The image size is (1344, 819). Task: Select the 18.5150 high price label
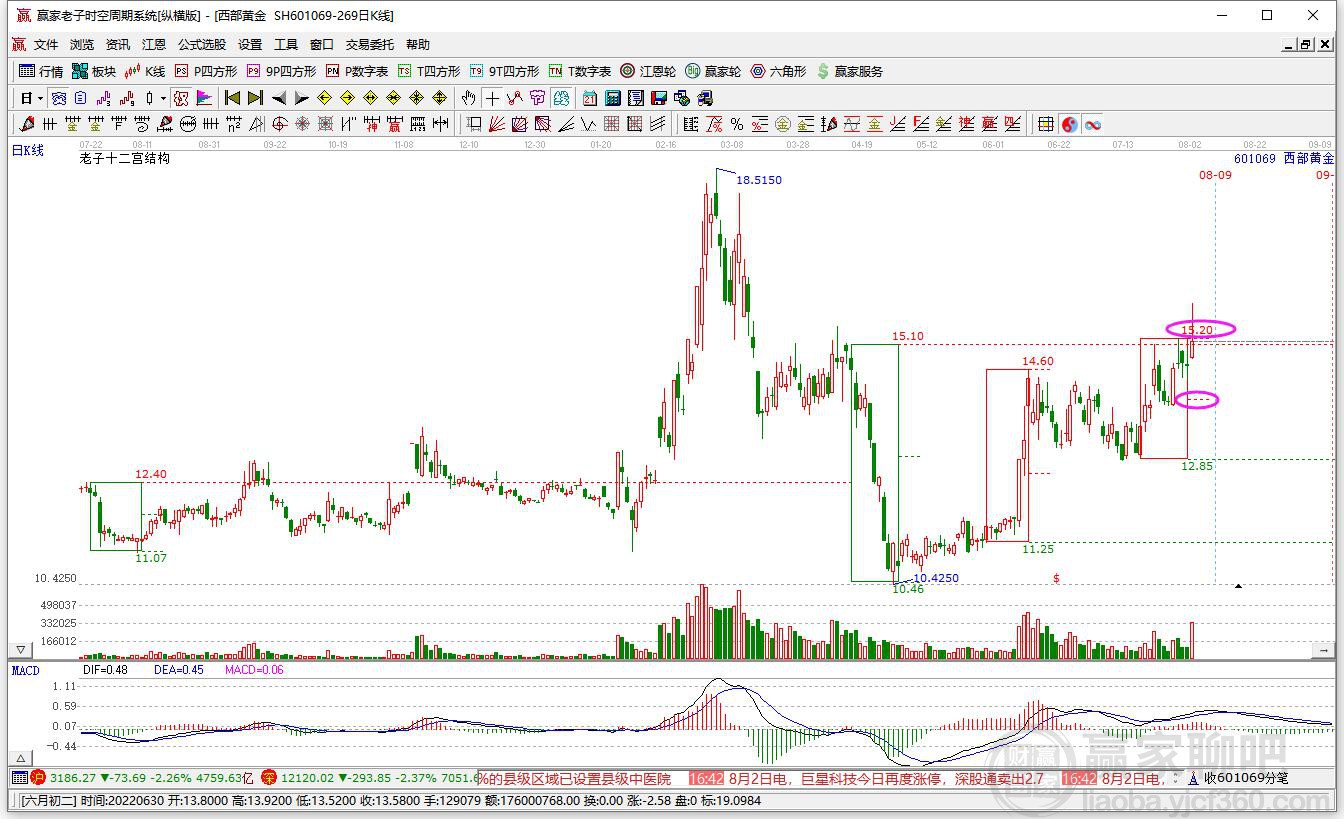tap(759, 180)
